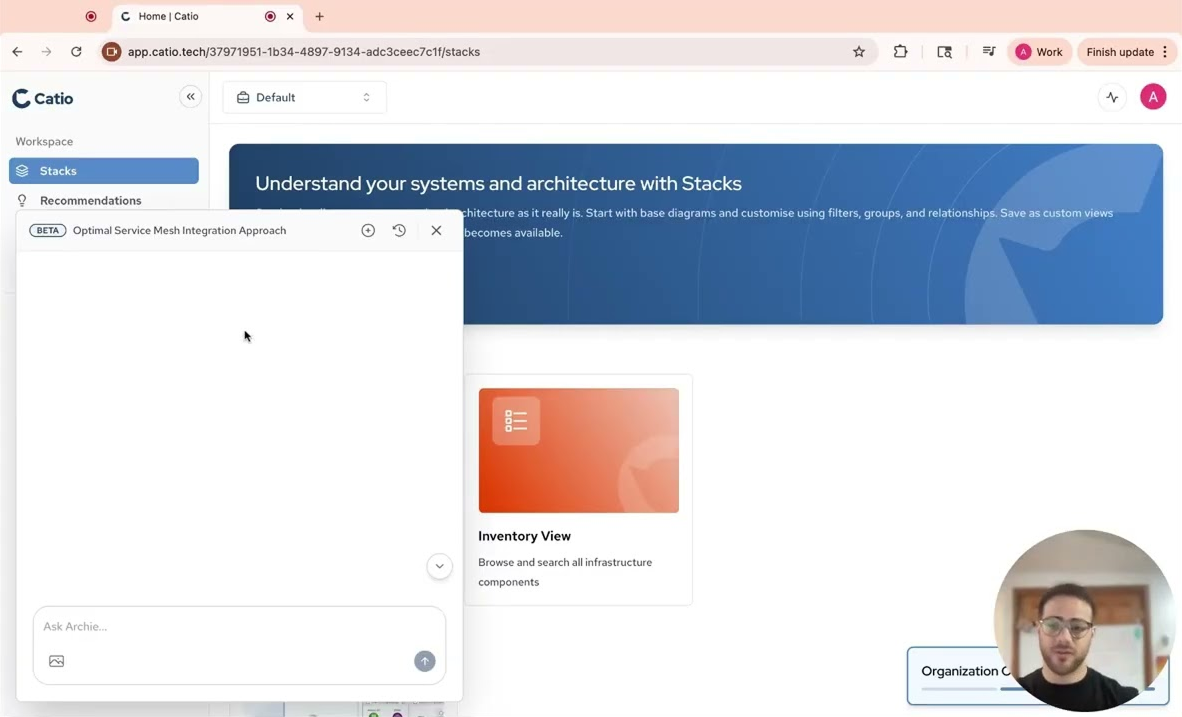Click the chat title Optimal Service Mesh Integration Approach

(x=179, y=231)
